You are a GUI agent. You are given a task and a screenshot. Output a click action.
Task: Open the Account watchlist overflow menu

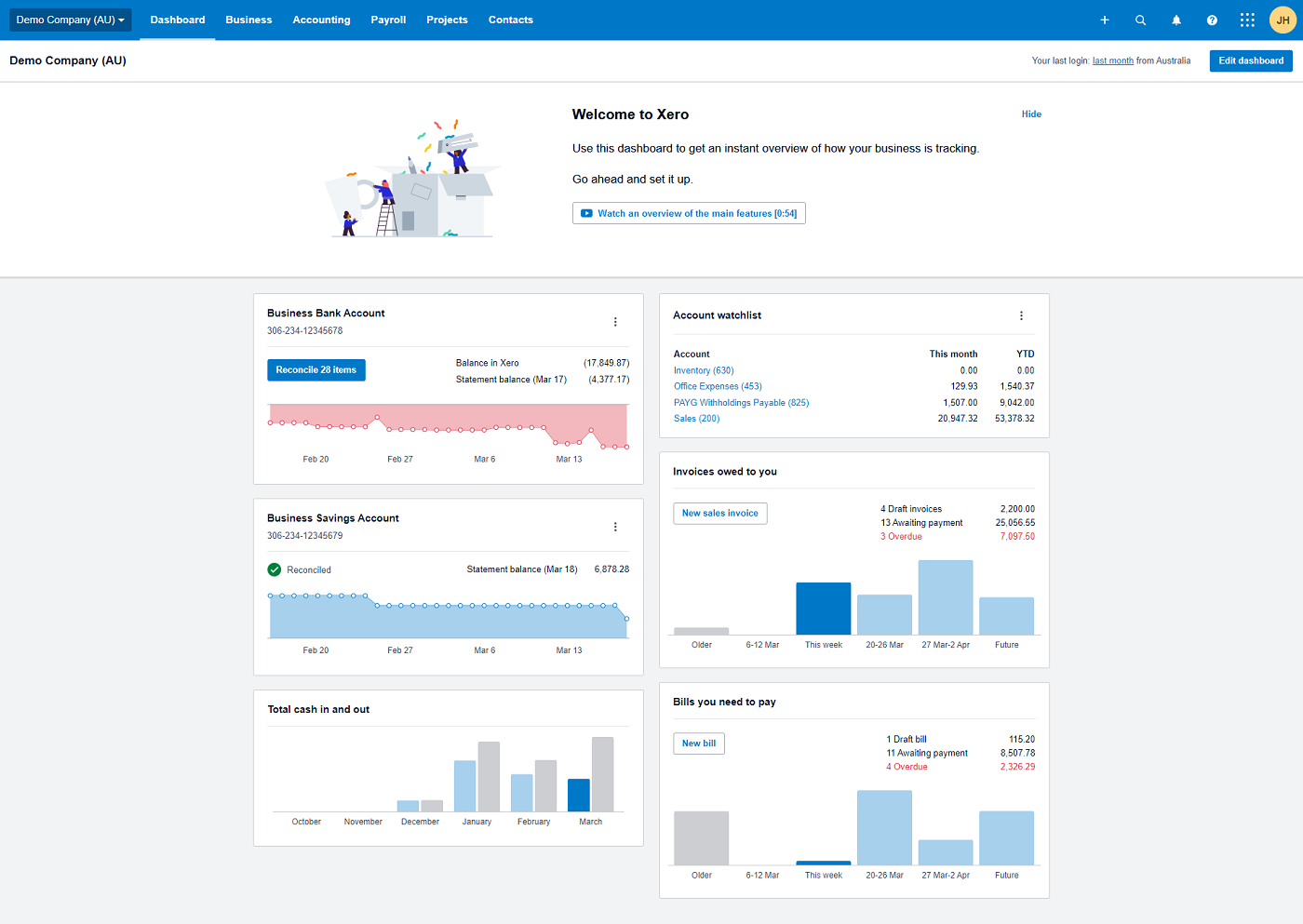coord(1021,315)
